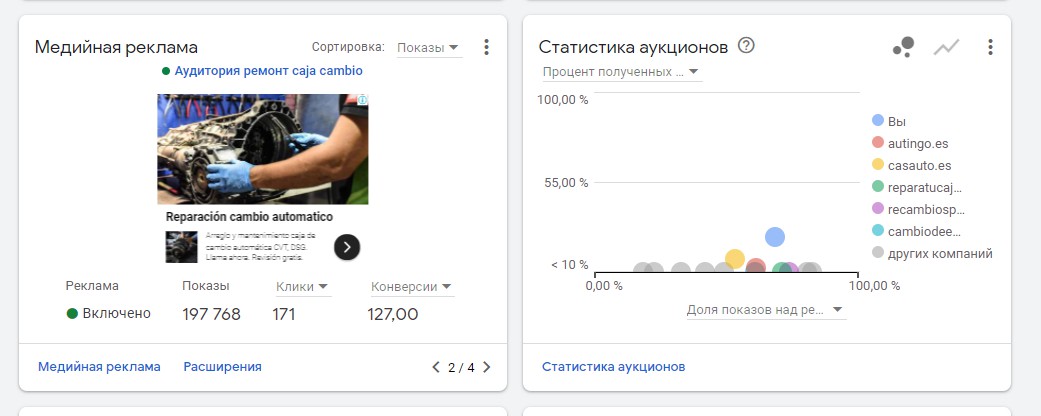Open Процент полученных Y-axis dropdown
Screen dimensions: 1041x416
[x=621, y=72]
